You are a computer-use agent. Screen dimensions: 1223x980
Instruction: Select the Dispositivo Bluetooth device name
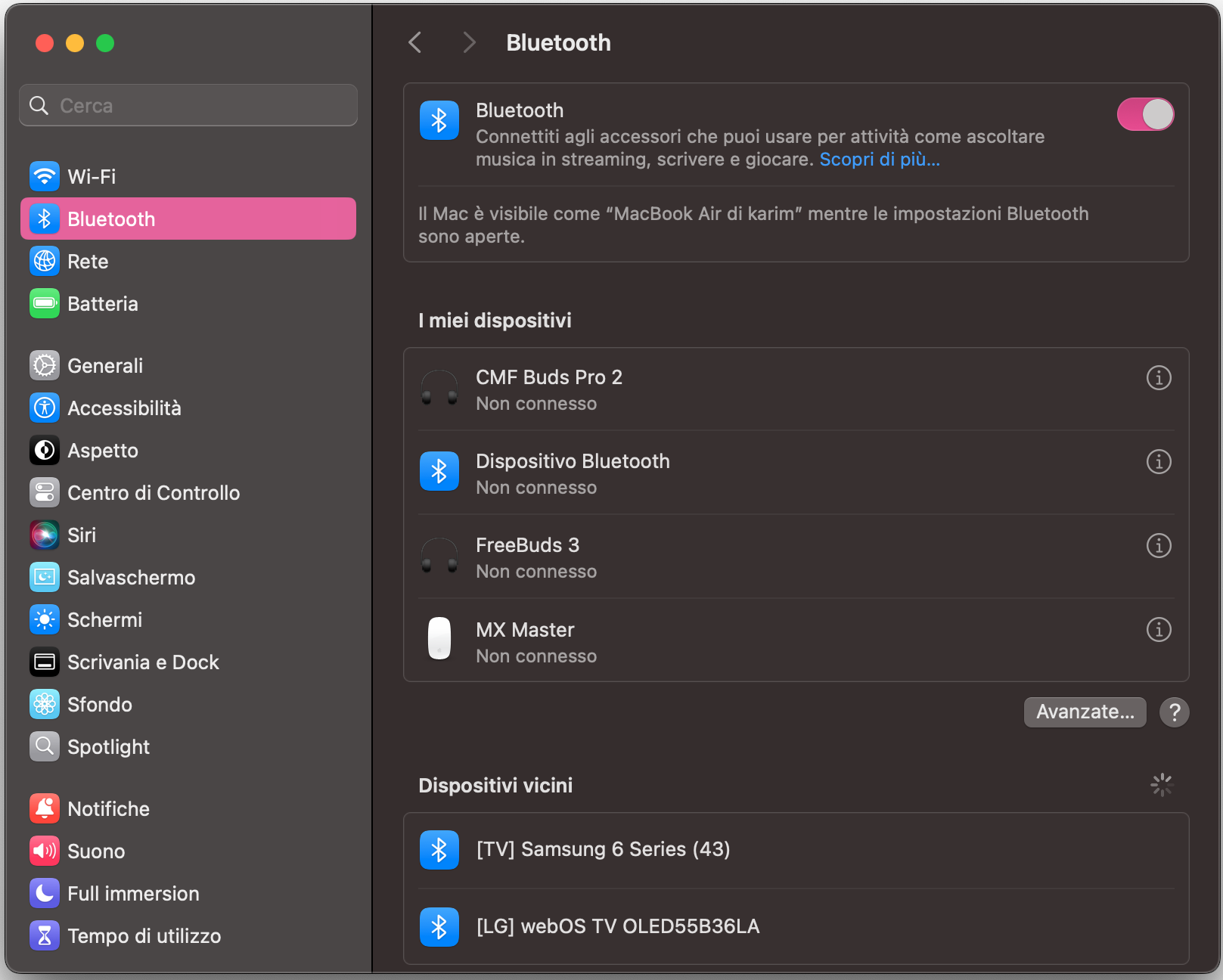click(573, 461)
